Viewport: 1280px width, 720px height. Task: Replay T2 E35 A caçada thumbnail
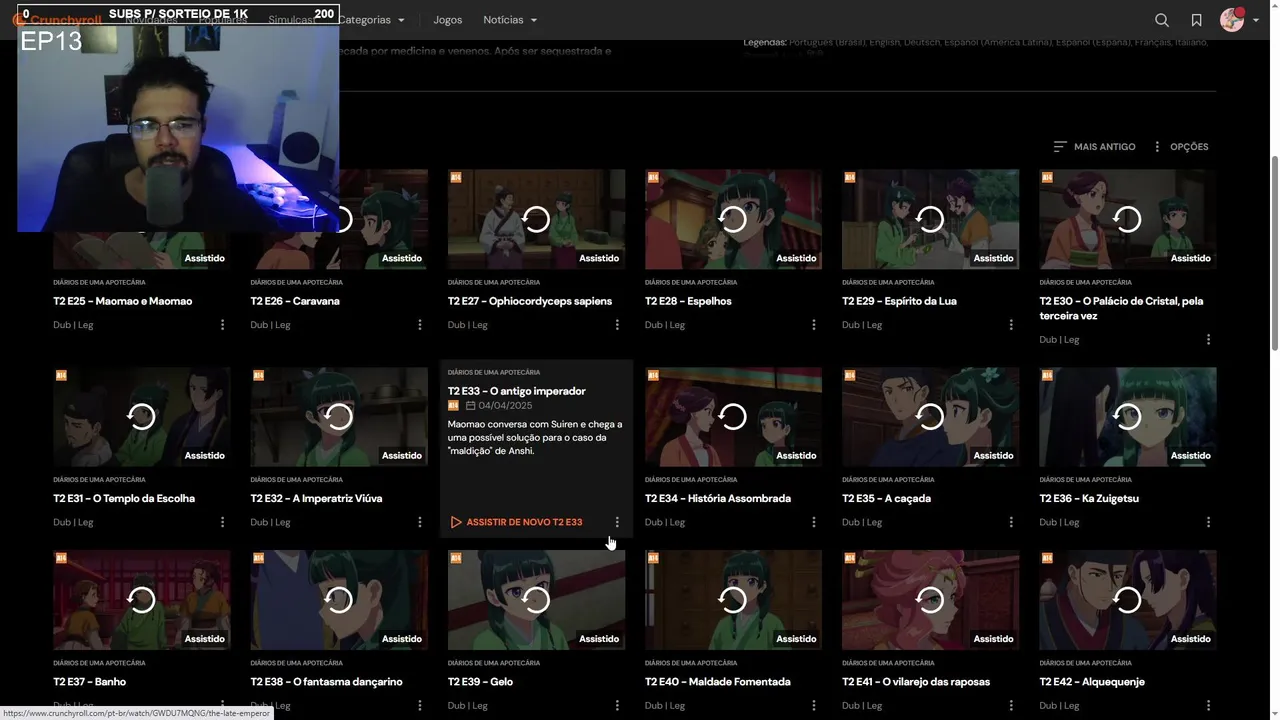[x=930, y=416]
